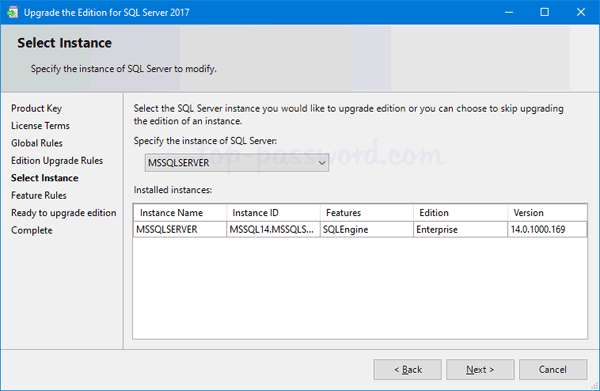Select the License Terms step
This screenshot has width=600, height=391.
tap(40, 125)
